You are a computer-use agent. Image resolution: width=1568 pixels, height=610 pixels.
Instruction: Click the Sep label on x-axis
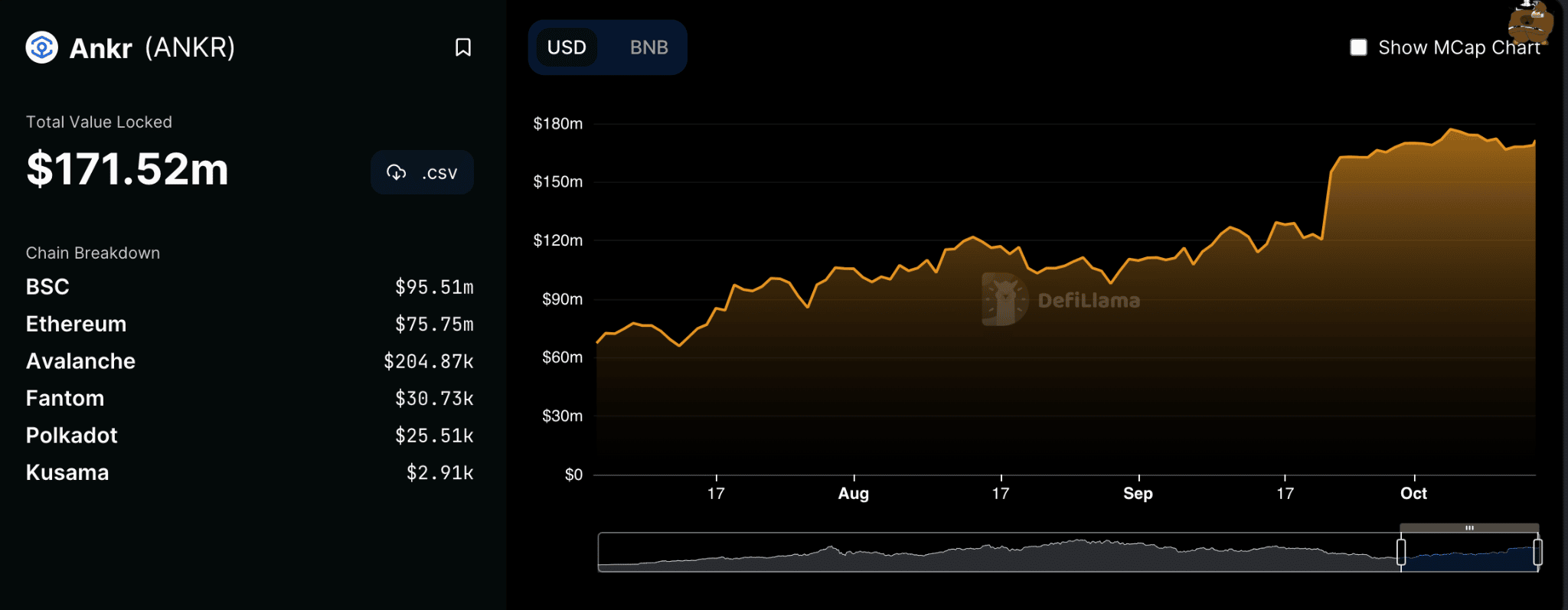(x=1138, y=494)
